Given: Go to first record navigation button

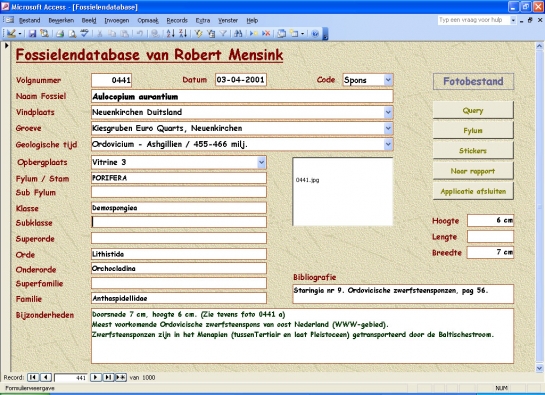Looking at the screenshot, I should coord(33,377).
